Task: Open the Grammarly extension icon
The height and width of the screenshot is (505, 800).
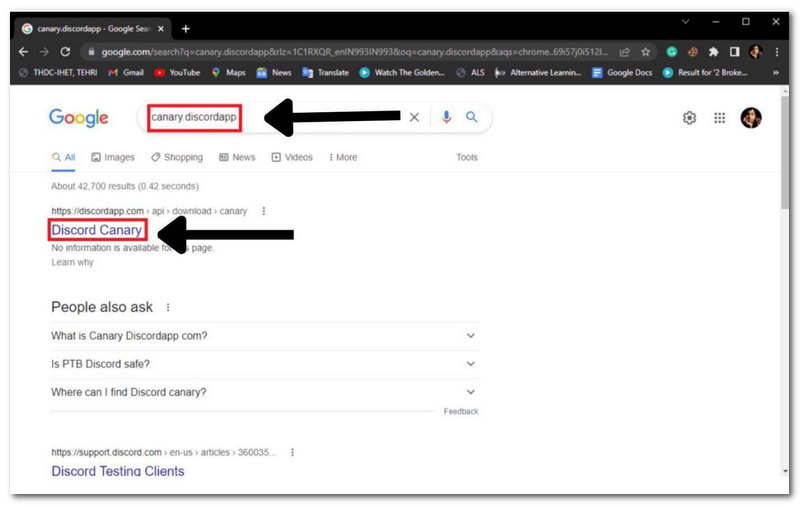Action: 672,52
